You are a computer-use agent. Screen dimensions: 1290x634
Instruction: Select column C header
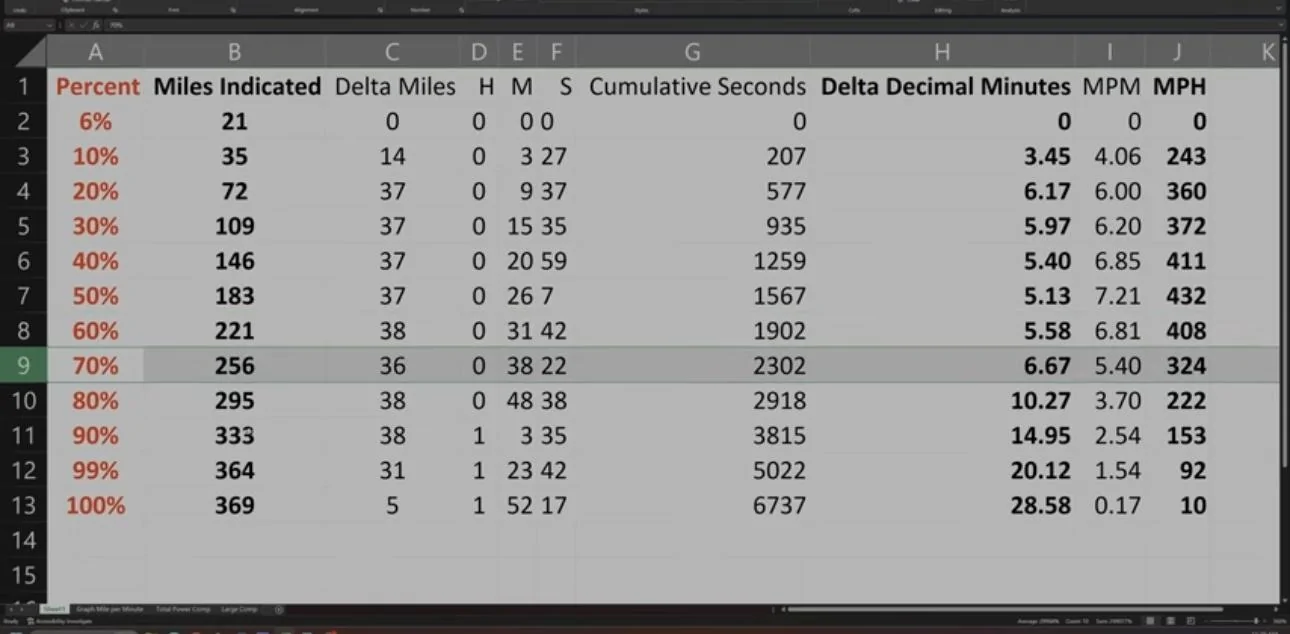tap(392, 52)
